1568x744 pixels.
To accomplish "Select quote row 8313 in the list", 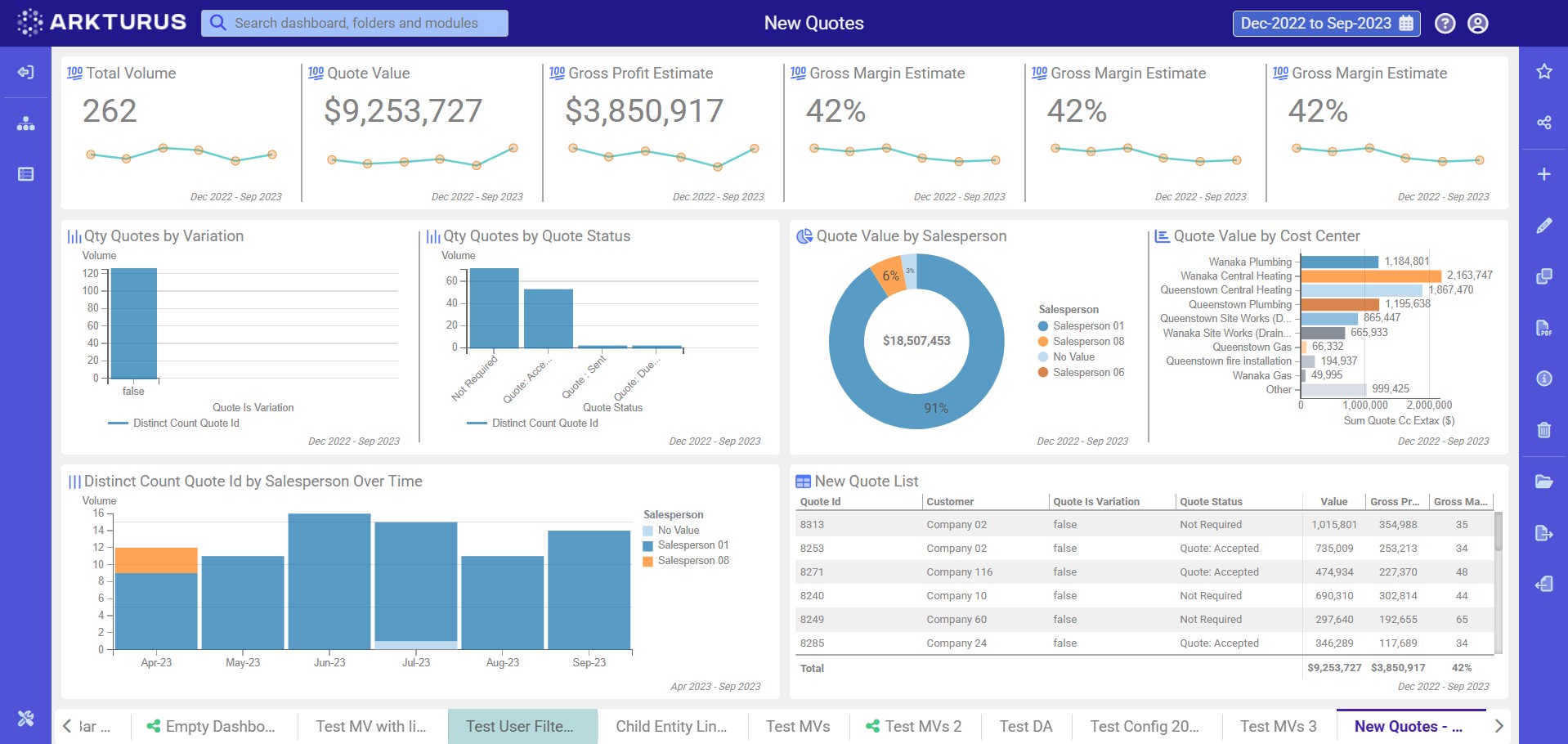I will coord(1145,525).
